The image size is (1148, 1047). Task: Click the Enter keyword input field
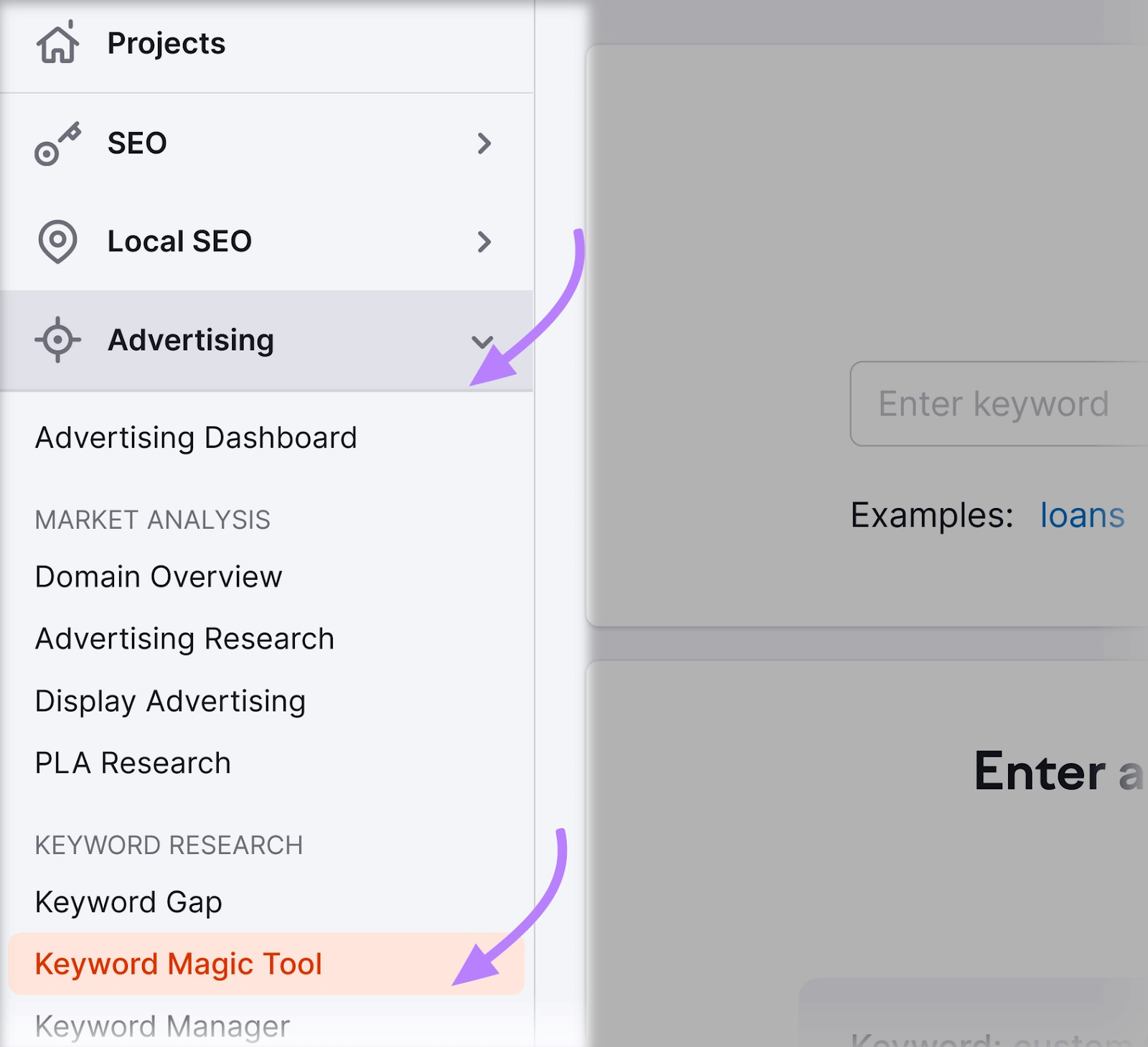[999, 404]
